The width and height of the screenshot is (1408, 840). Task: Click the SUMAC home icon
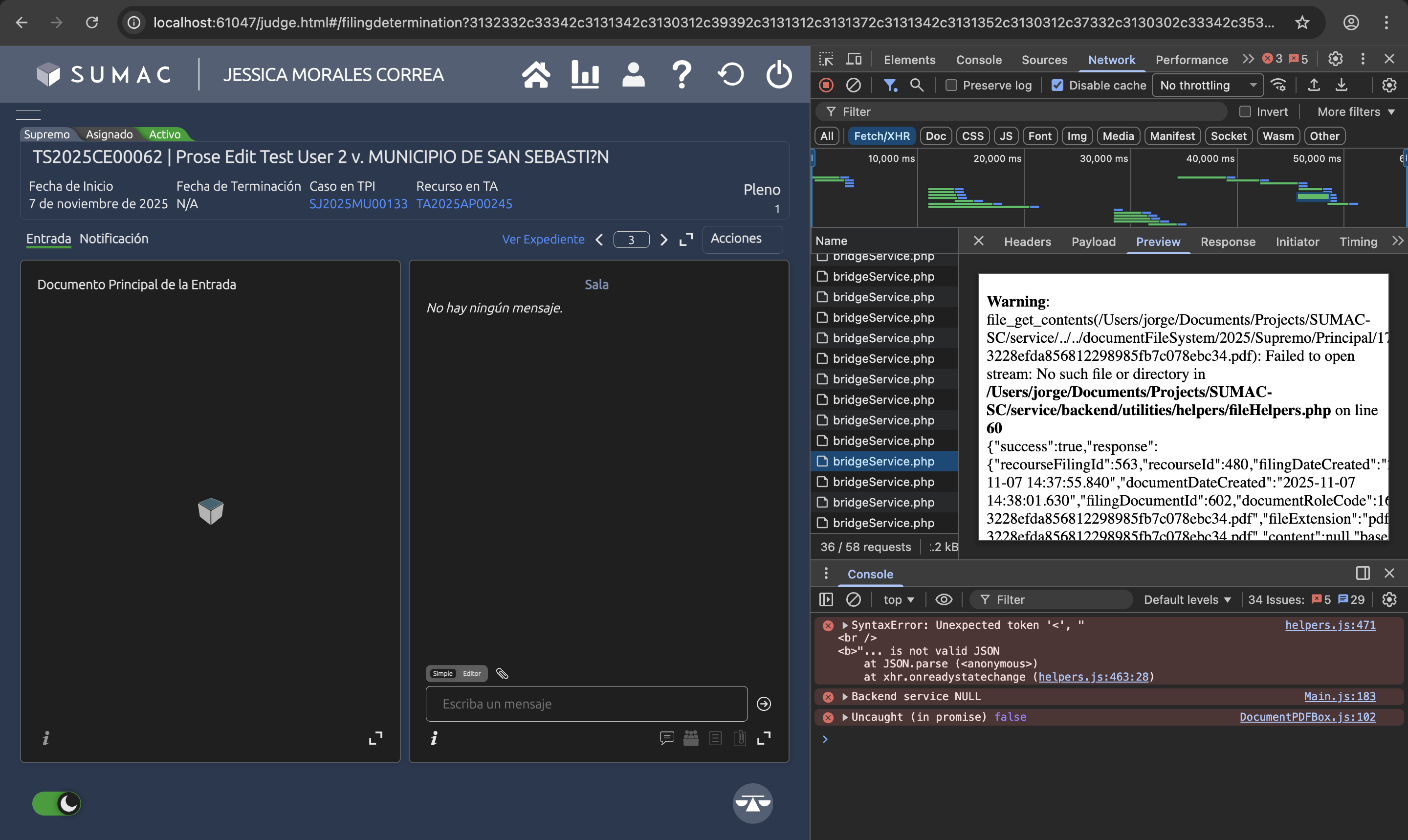point(535,75)
